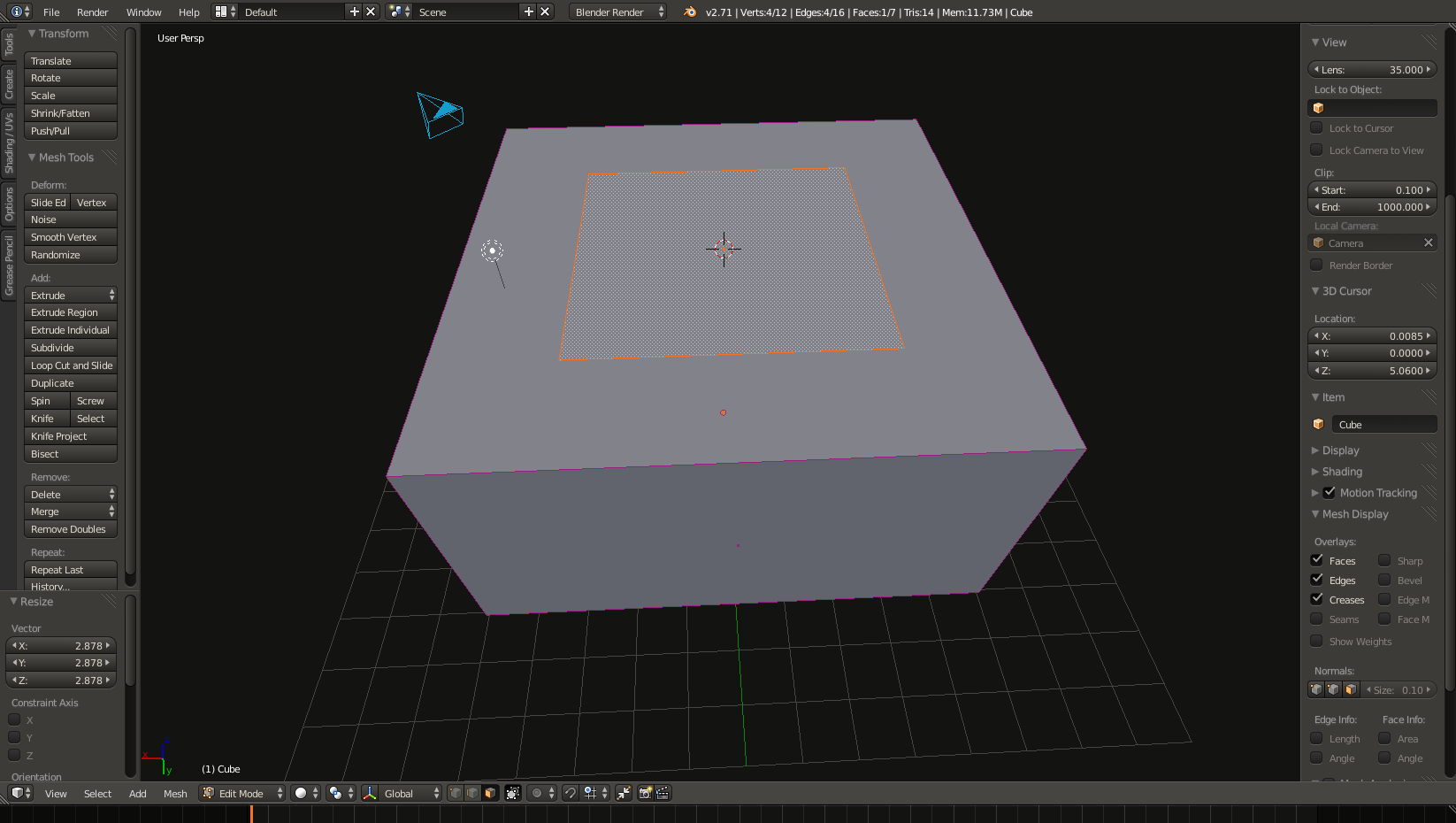
Task: Click add screen layout plus icon
Action: (355, 12)
